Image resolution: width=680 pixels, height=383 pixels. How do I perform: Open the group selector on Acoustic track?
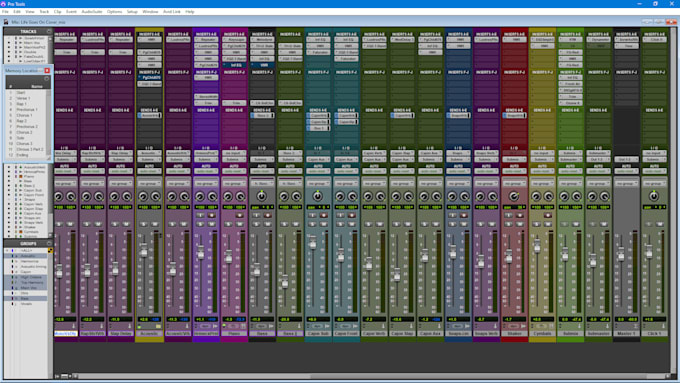pyautogui.click(x=149, y=183)
